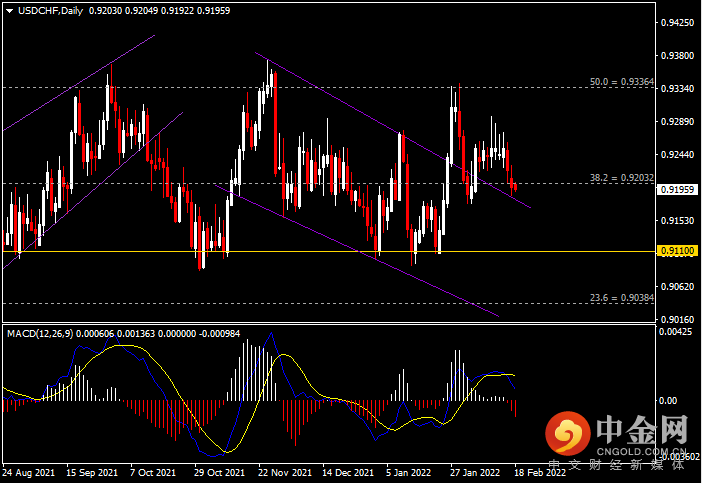Click the '23.6 = 0.90384' Fibonacci label
This screenshot has width=702, height=483.
[x=621, y=298]
